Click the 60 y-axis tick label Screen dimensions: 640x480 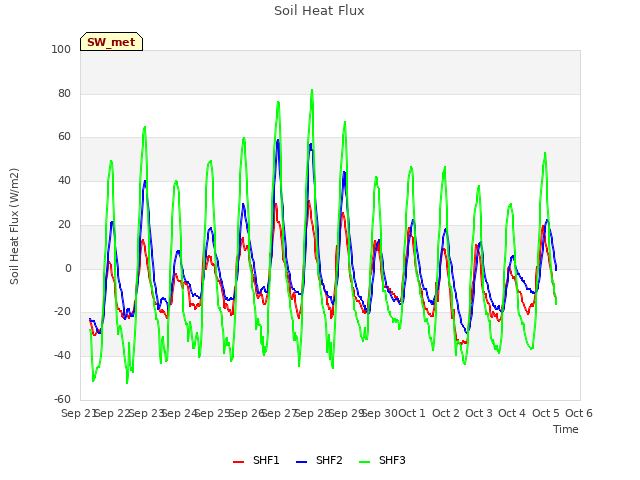[64, 137]
